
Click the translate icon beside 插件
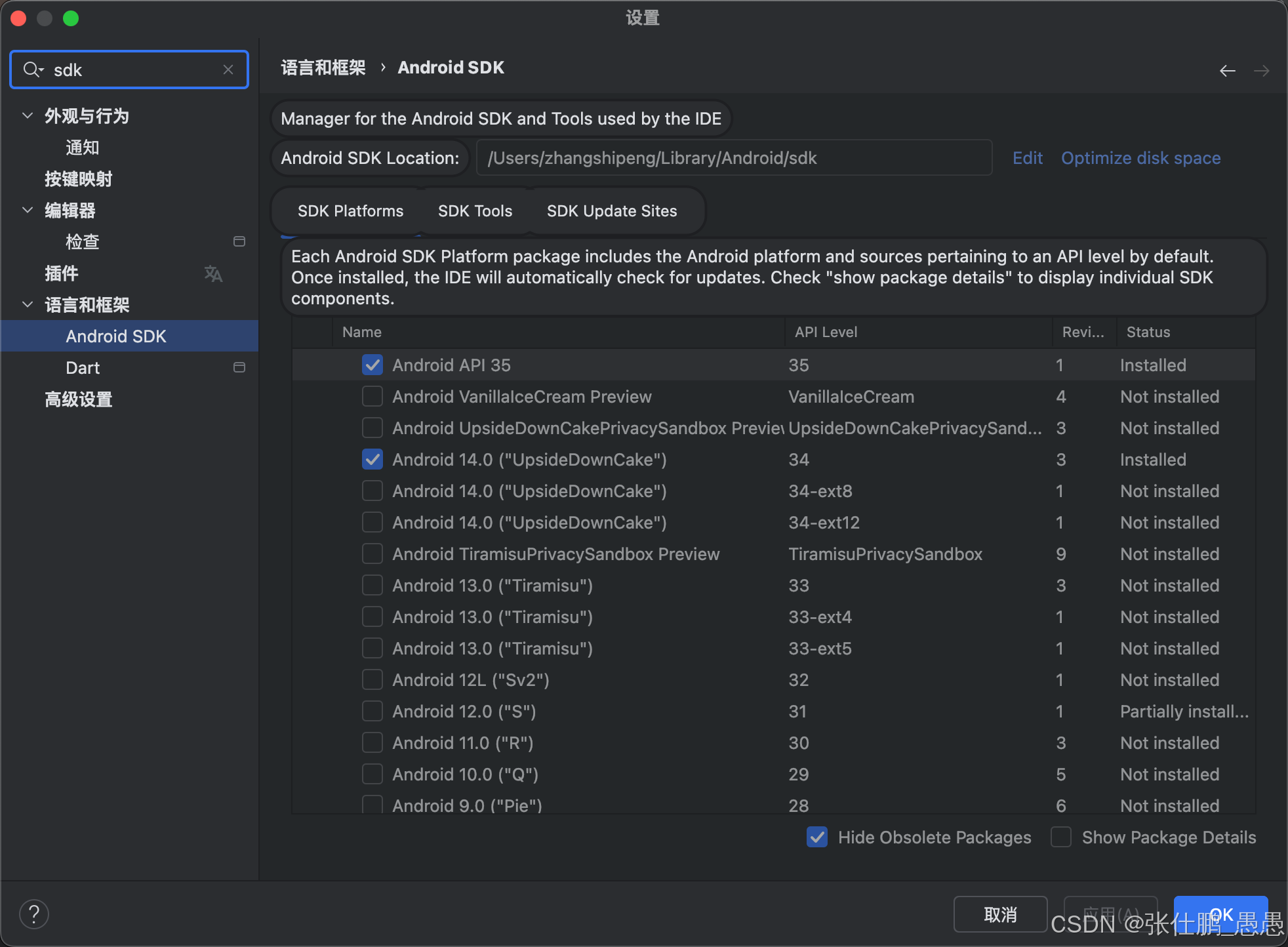[x=213, y=273]
